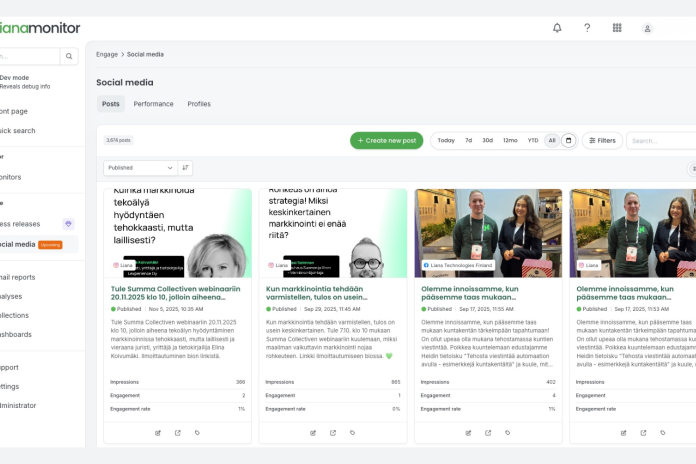Switch to the Profiles tab

(x=199, y=104)
